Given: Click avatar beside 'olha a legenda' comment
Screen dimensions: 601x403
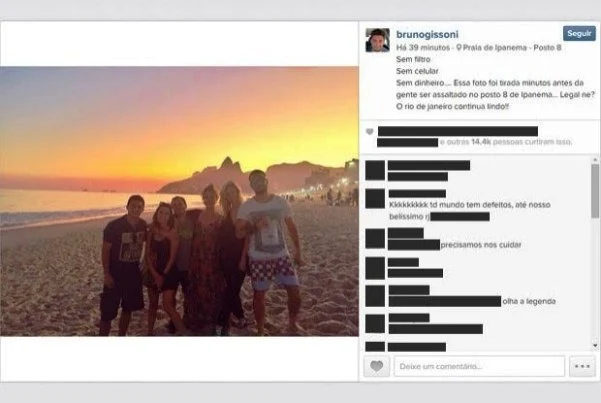Looking at the screenshot, I should tap(375, 296).
